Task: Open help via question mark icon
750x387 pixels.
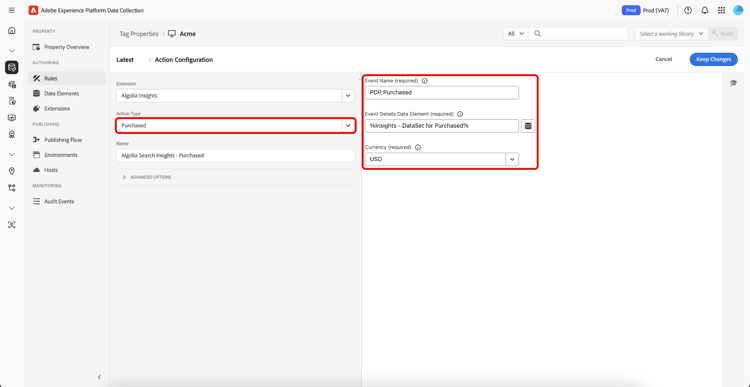Action: click(x=688, y=10)
